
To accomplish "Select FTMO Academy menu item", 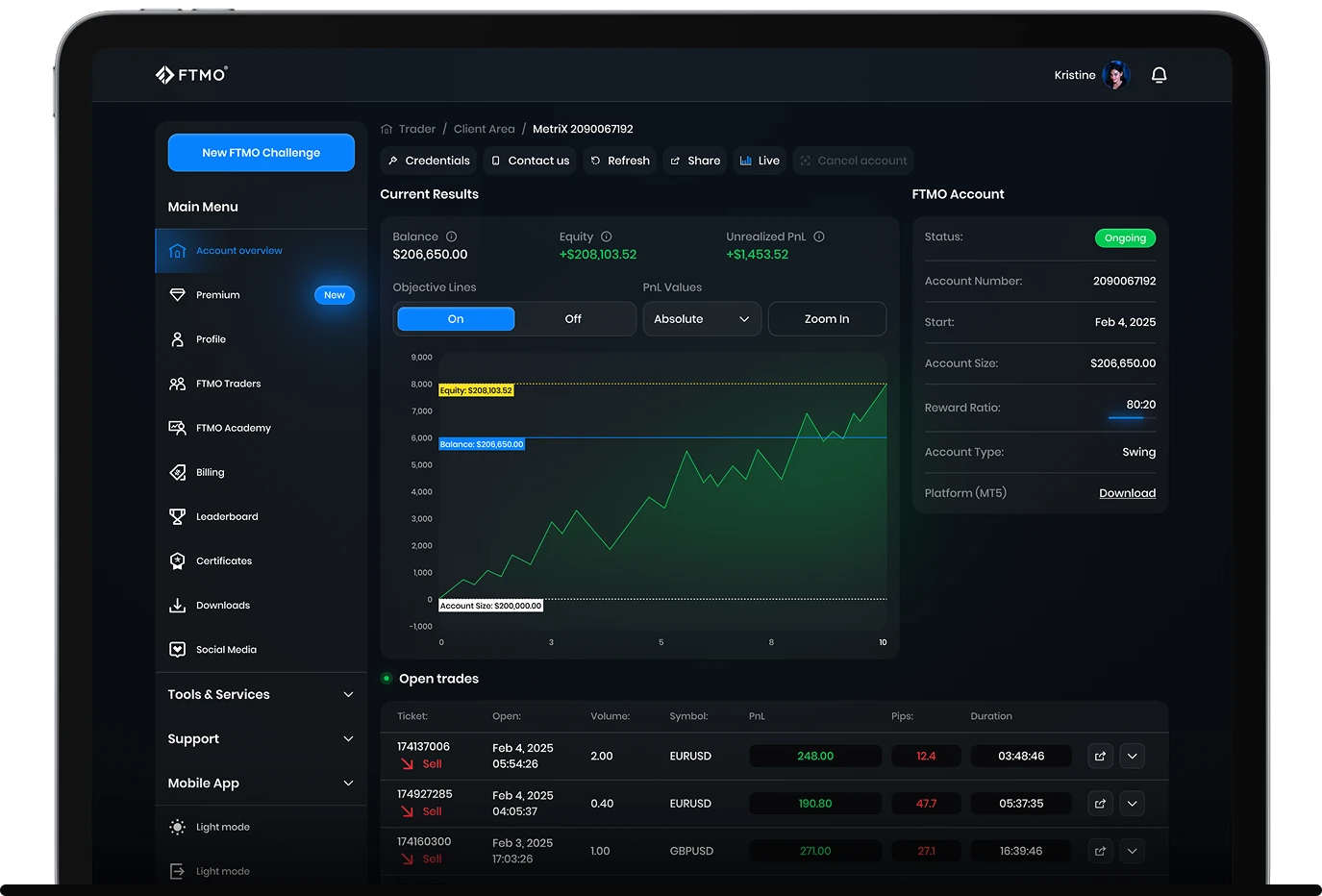I will [234, 428].
